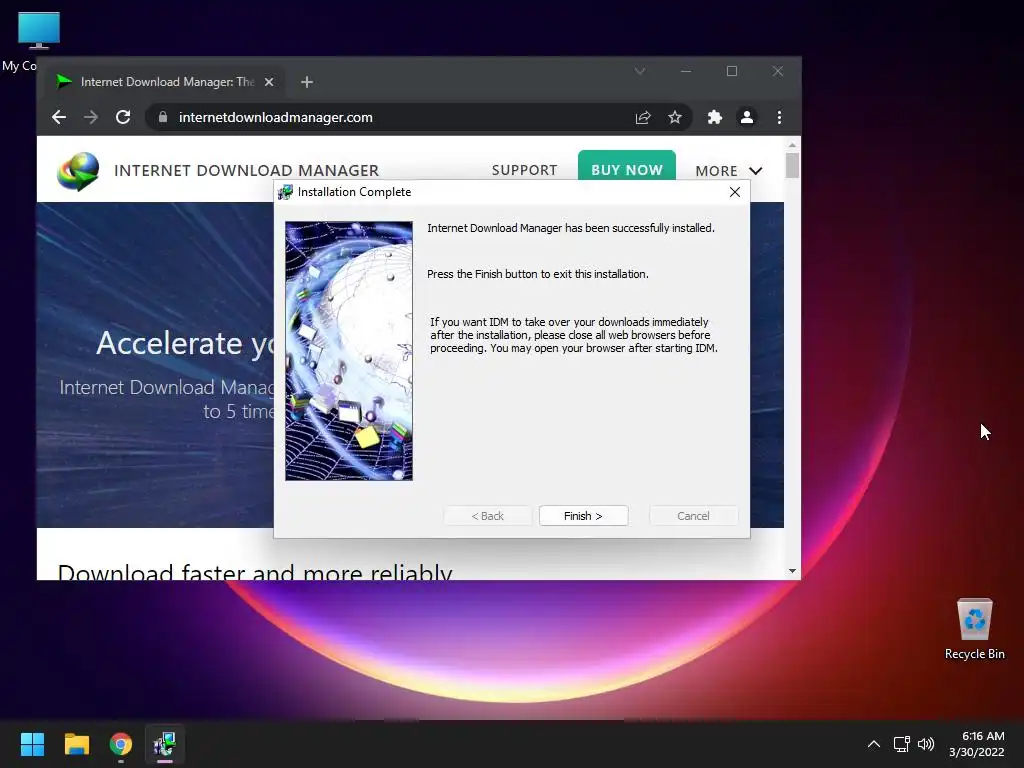Expand the MORE menu on the website
The image size is (1024, 768).
pos(729,171)
